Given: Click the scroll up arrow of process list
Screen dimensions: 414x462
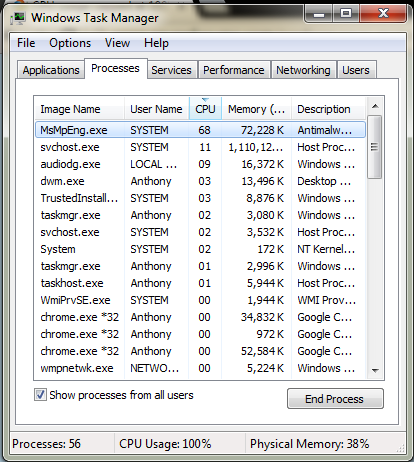Looking at the screenshot, I should click(x=375, y=106).
